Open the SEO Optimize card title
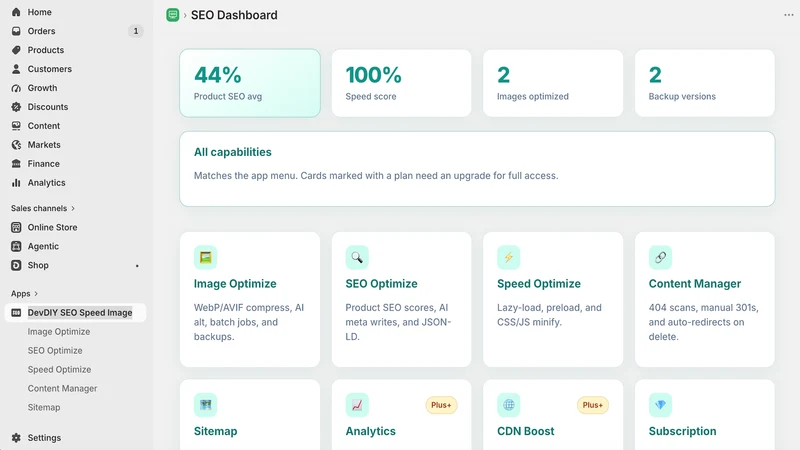This screenshot has height=450, width=800. [x=381, y=284]
